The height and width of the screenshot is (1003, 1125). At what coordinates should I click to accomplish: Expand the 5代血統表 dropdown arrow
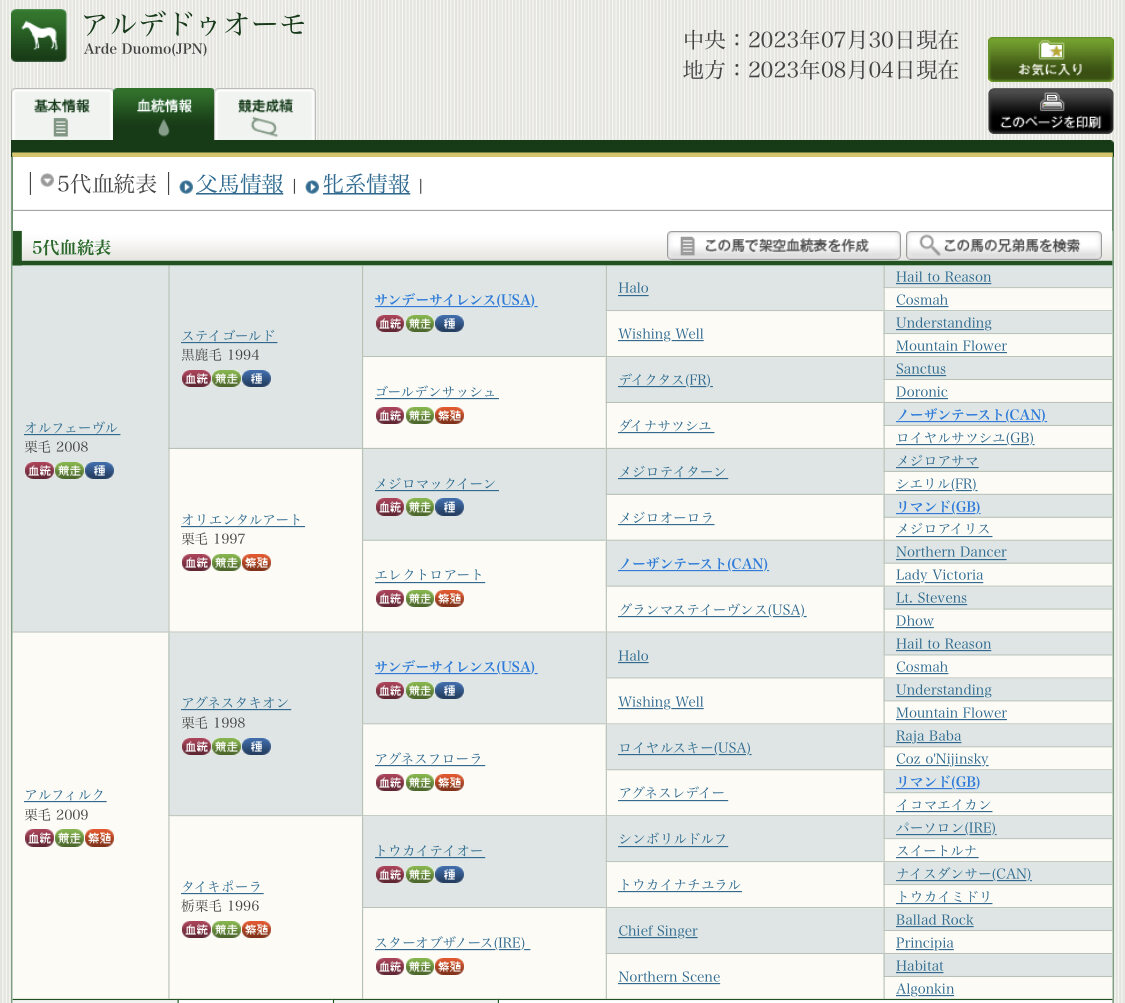click(x=47, y=182)
